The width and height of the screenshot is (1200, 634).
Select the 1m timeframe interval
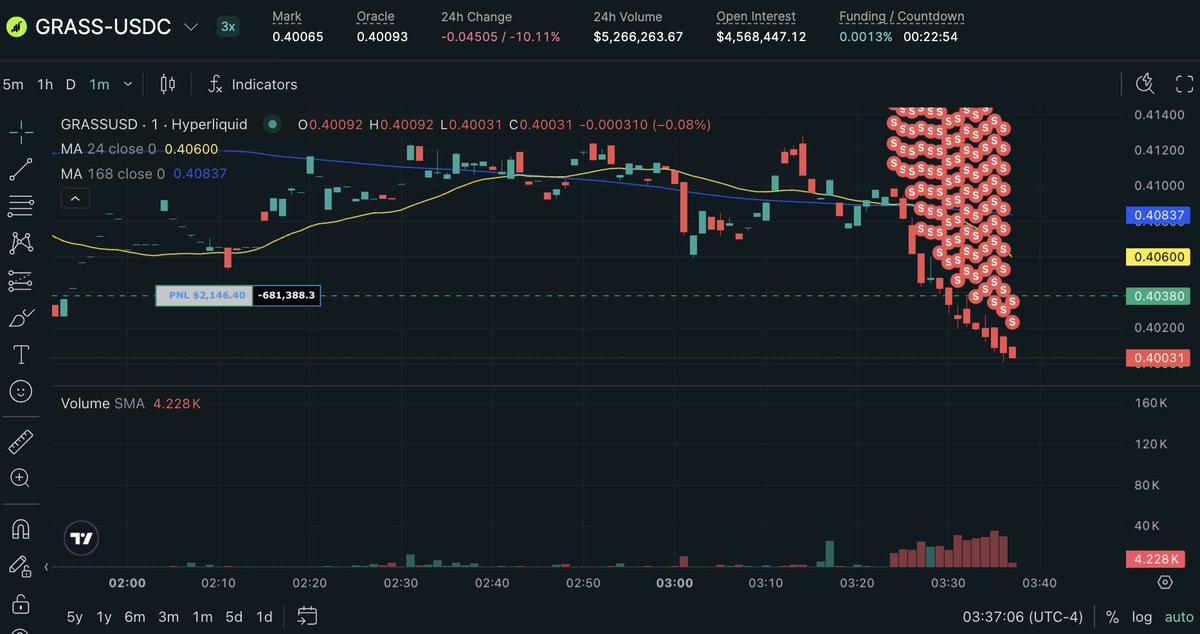(x=99, y=84)
